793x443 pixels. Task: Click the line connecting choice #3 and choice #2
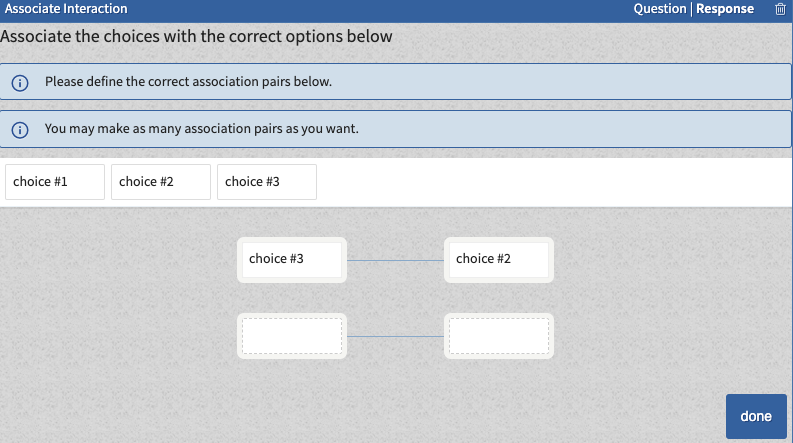(395, 260)
